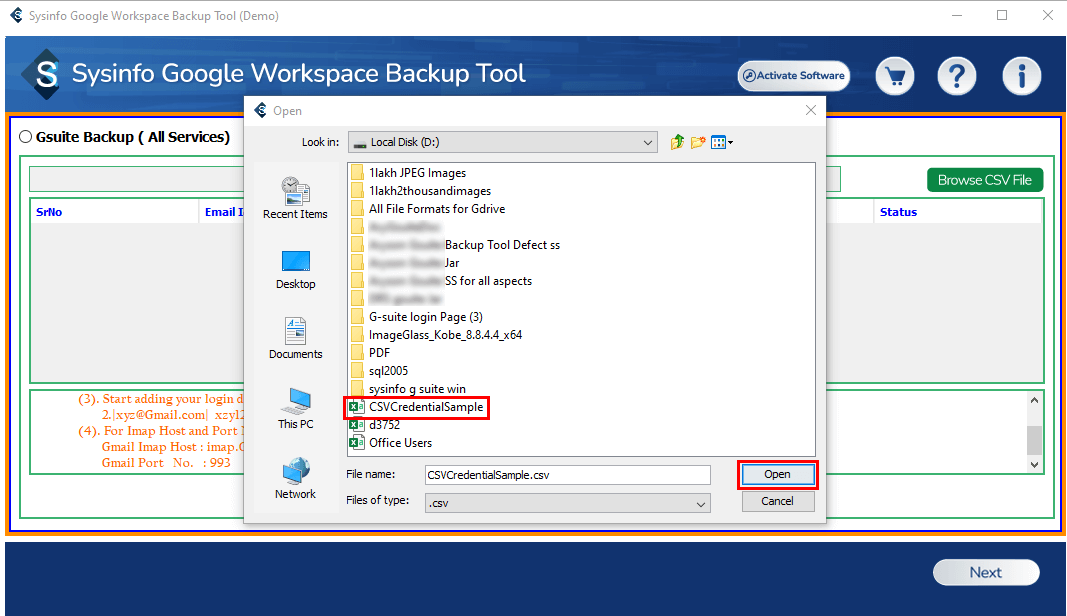Select the Backup Tool Defect ss folder
Screen dimensions: 1067x616
(x=455, y=245)
